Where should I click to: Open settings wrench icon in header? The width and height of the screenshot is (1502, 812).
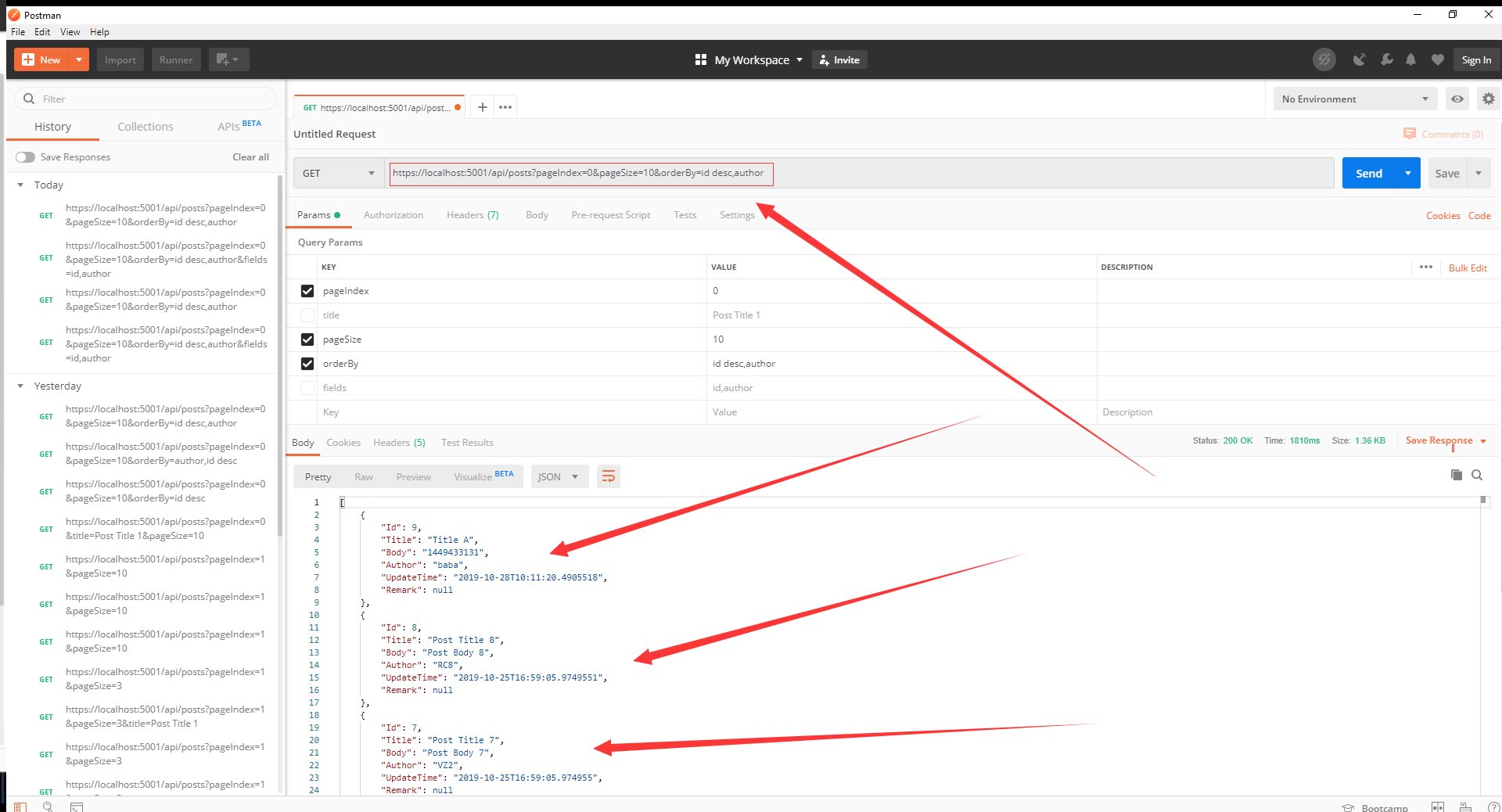(1386, 59)
